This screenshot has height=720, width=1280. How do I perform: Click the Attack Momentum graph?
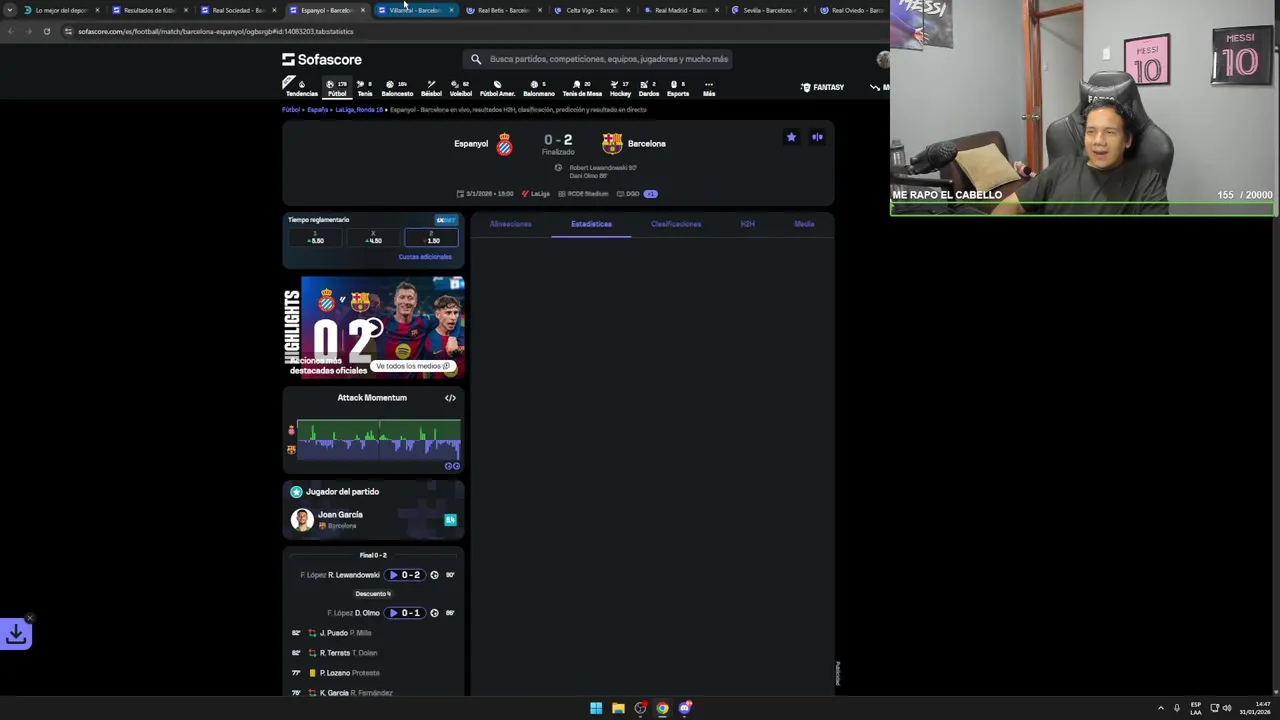(379, 441)
